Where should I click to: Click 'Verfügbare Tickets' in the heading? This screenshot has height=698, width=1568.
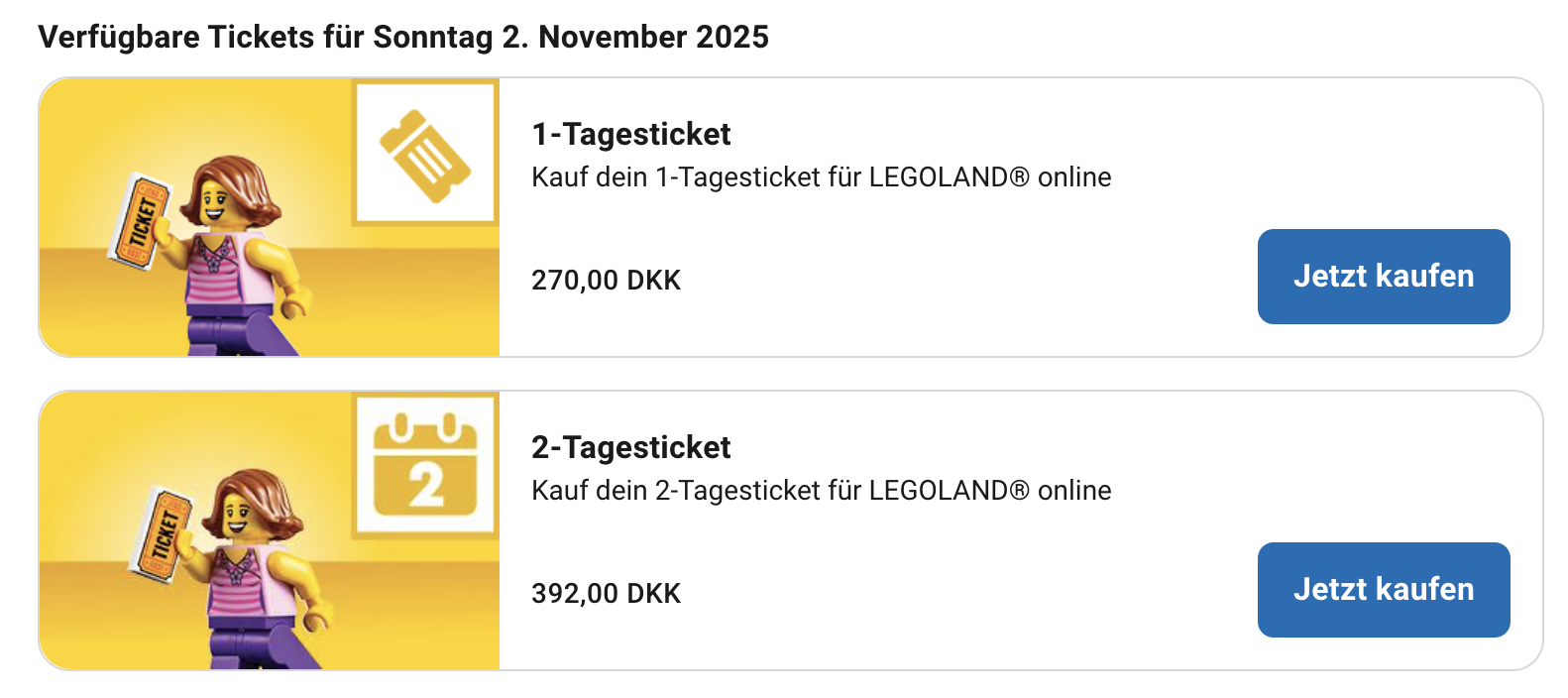175,38
